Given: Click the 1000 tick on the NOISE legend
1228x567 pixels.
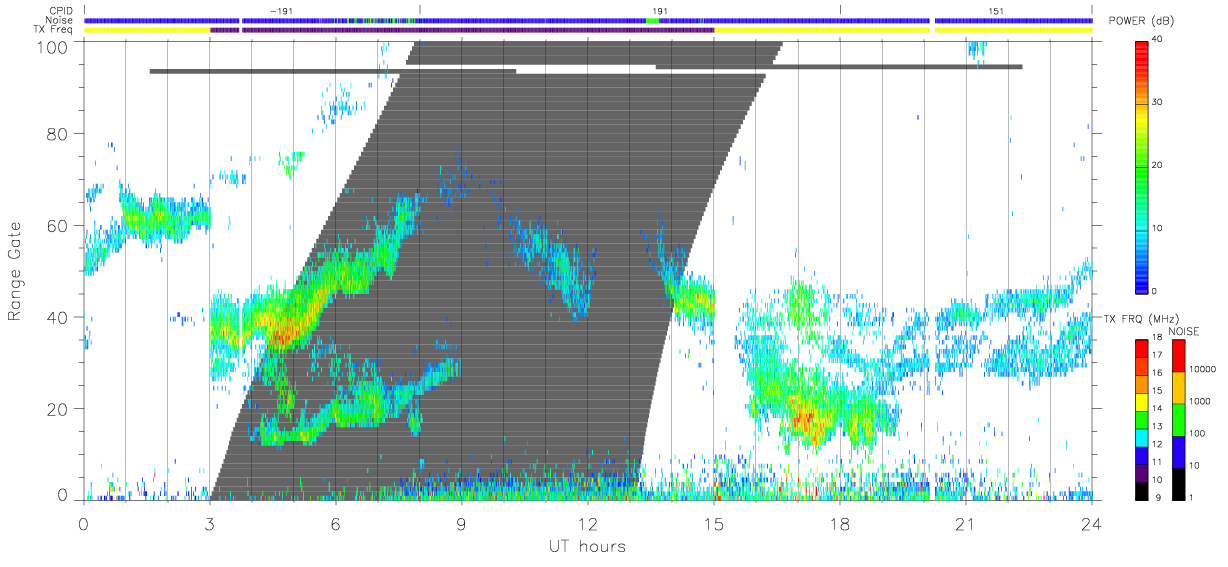Looking at the screenshot, I should tap(1202, 401).
